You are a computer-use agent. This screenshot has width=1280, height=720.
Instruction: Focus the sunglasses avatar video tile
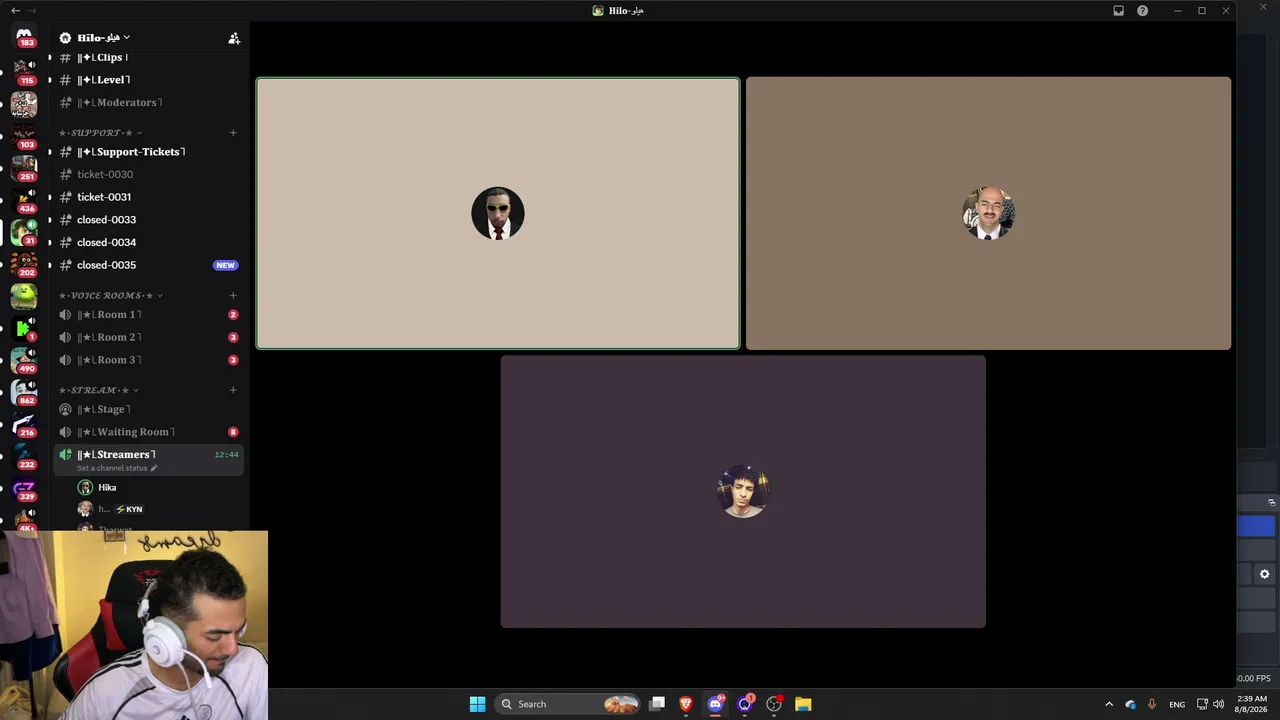[498, 213]
